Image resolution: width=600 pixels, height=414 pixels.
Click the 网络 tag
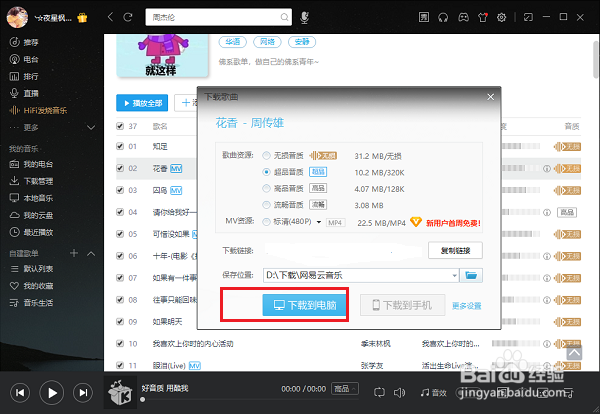click(x=267, y=42)
